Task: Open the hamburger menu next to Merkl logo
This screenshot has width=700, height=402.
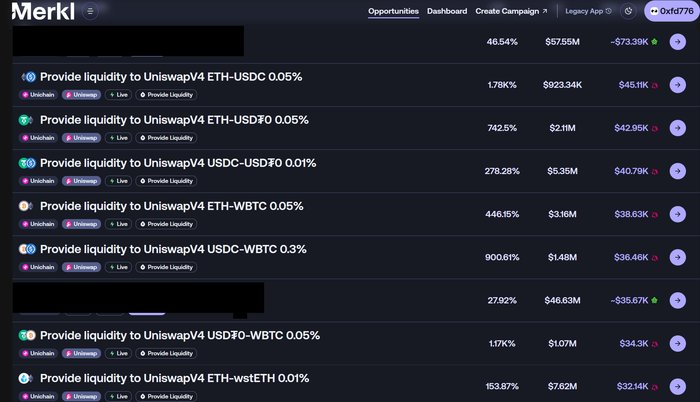Action: point(90,11)
